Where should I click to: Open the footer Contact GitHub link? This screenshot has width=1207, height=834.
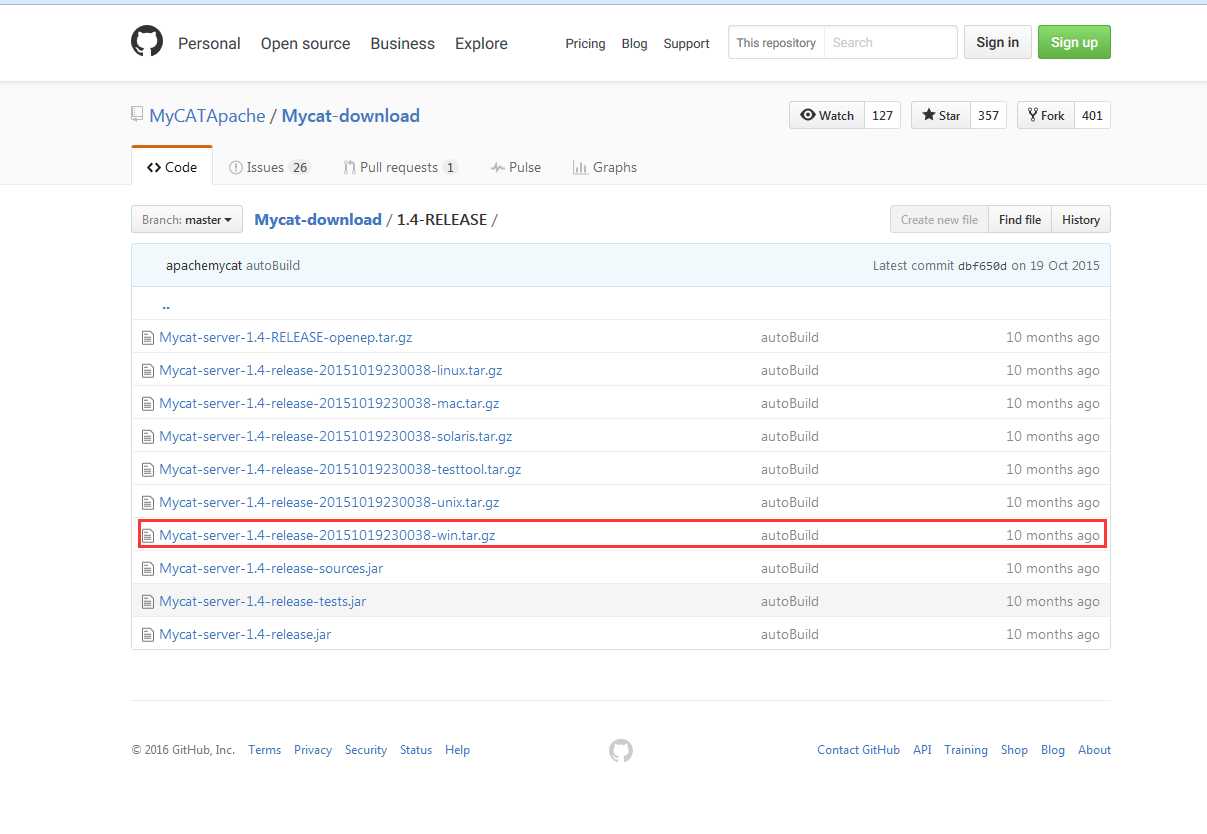point(858,750)
